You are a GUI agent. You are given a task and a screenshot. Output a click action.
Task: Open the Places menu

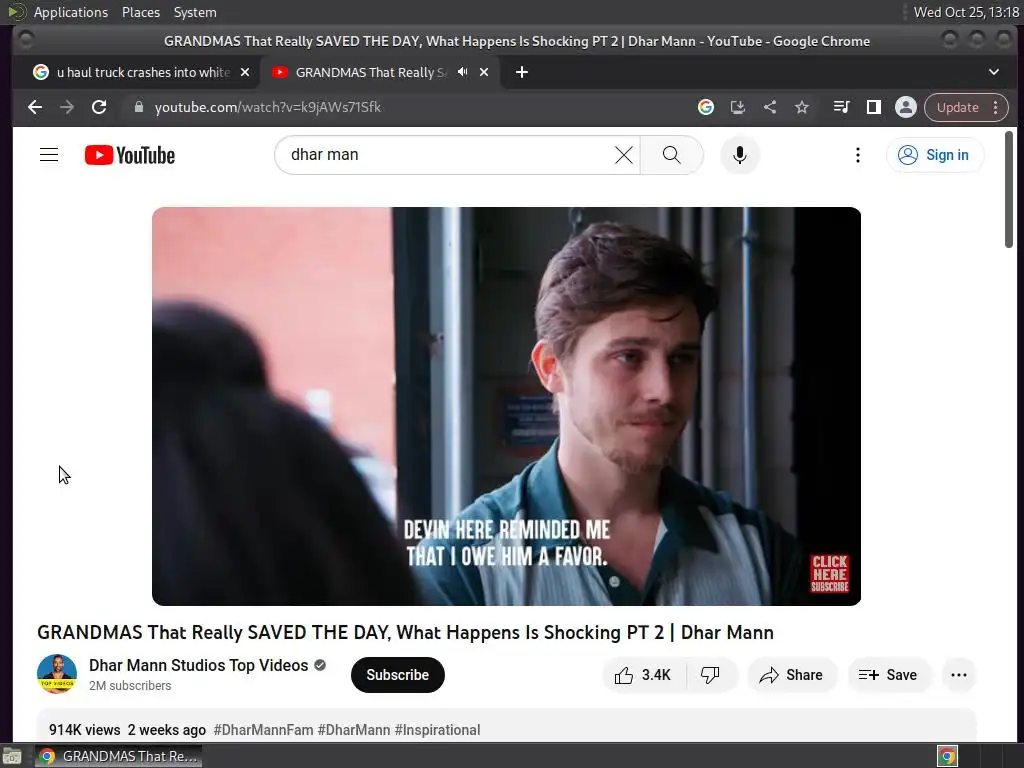[x=140, y=12]
